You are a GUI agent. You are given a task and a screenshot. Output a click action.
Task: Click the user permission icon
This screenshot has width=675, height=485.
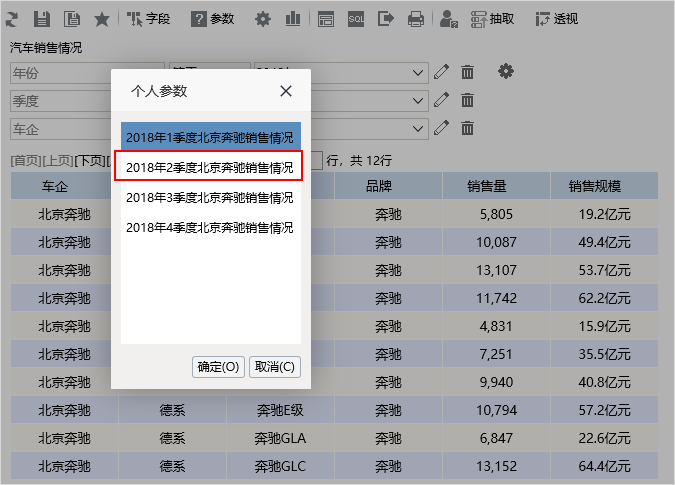point(449,19)
